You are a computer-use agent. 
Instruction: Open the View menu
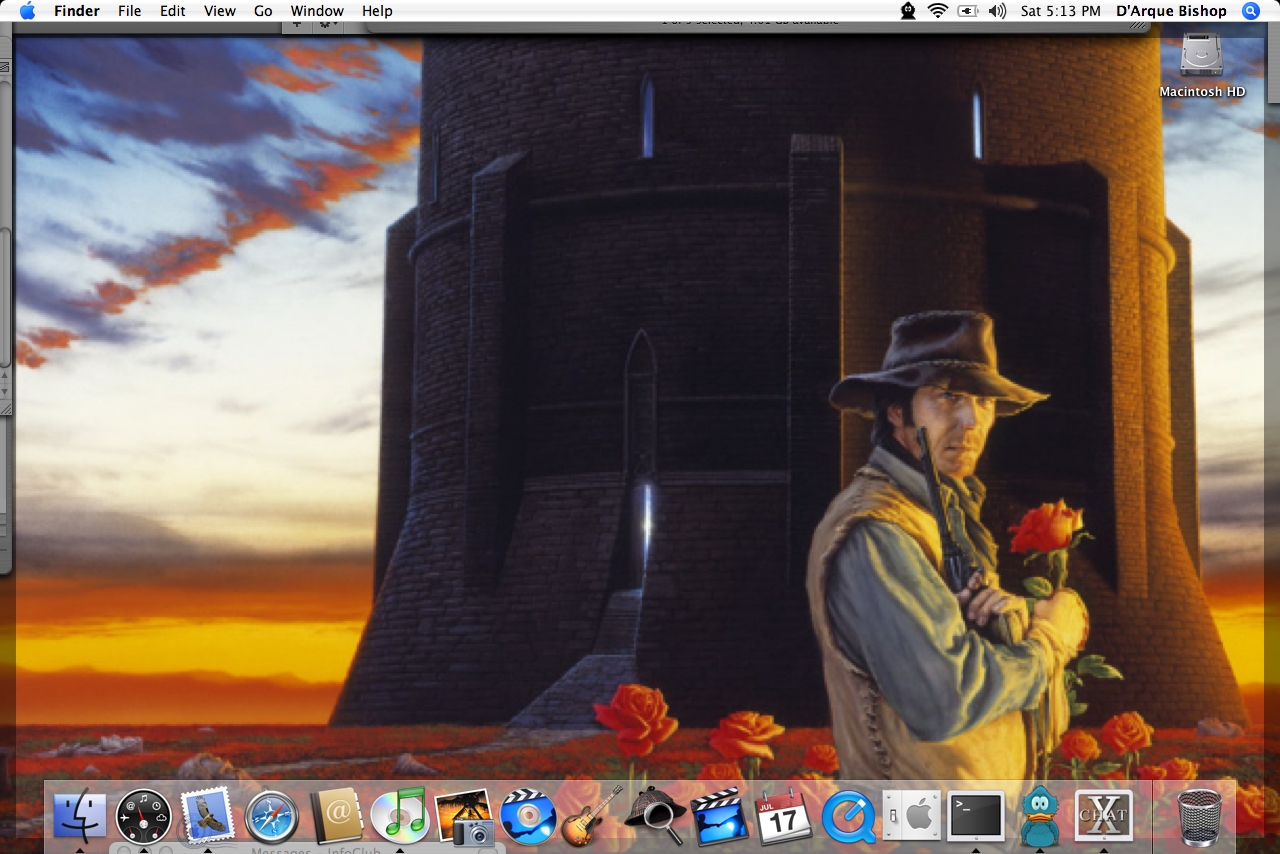[220, 11]
